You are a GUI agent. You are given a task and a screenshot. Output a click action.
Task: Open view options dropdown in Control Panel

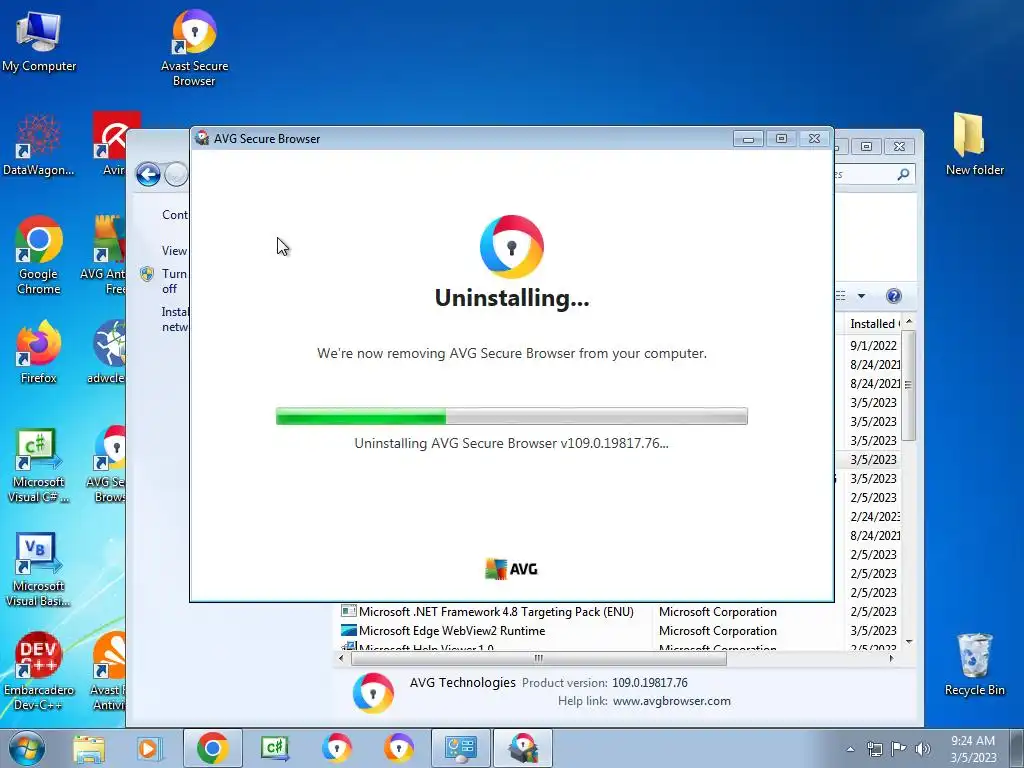(861, 296)
